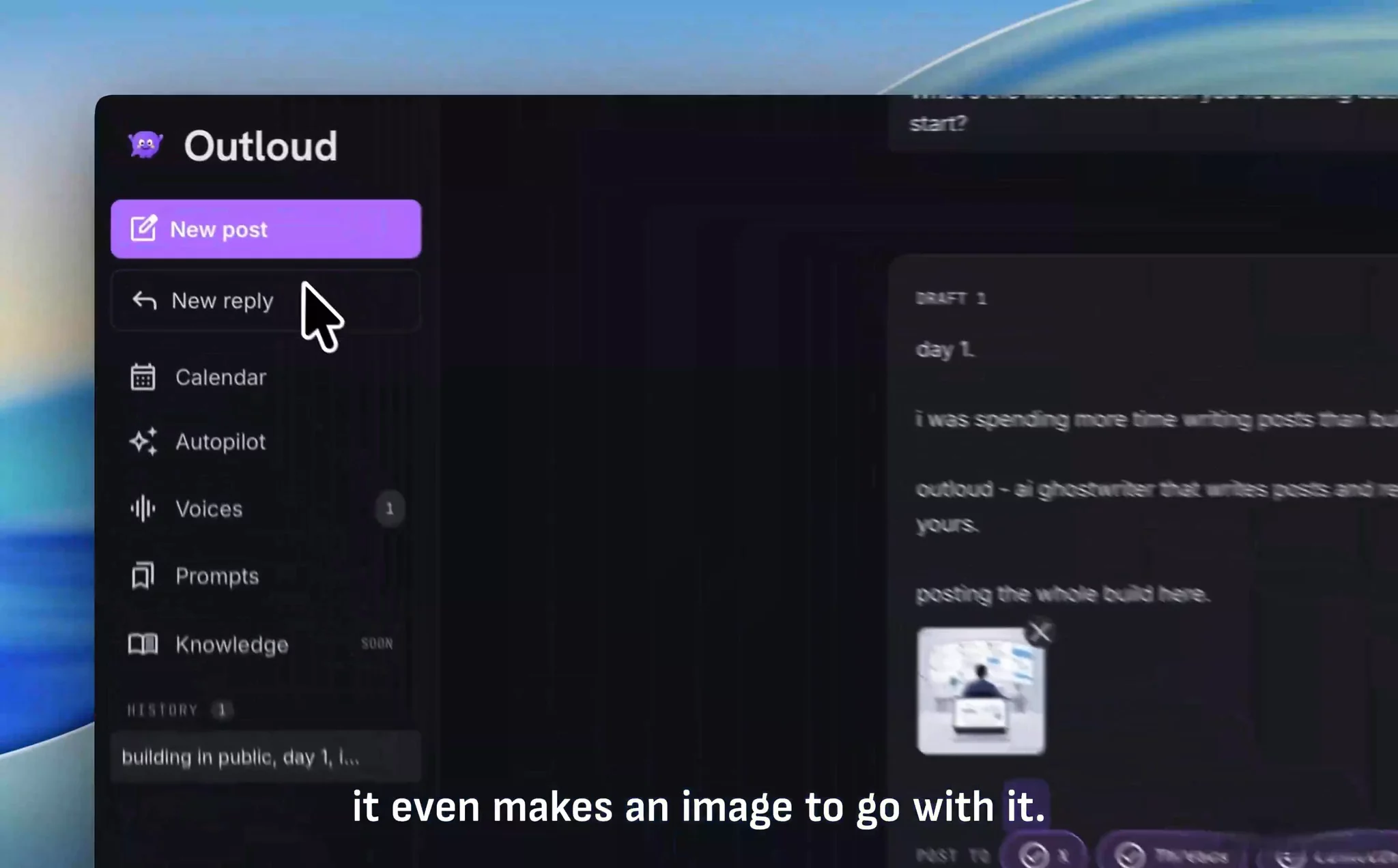Viewport: 1398px width, 868px height.
Task: Click the 'i was spending more time' line
Action: (x=1156, y=420)
